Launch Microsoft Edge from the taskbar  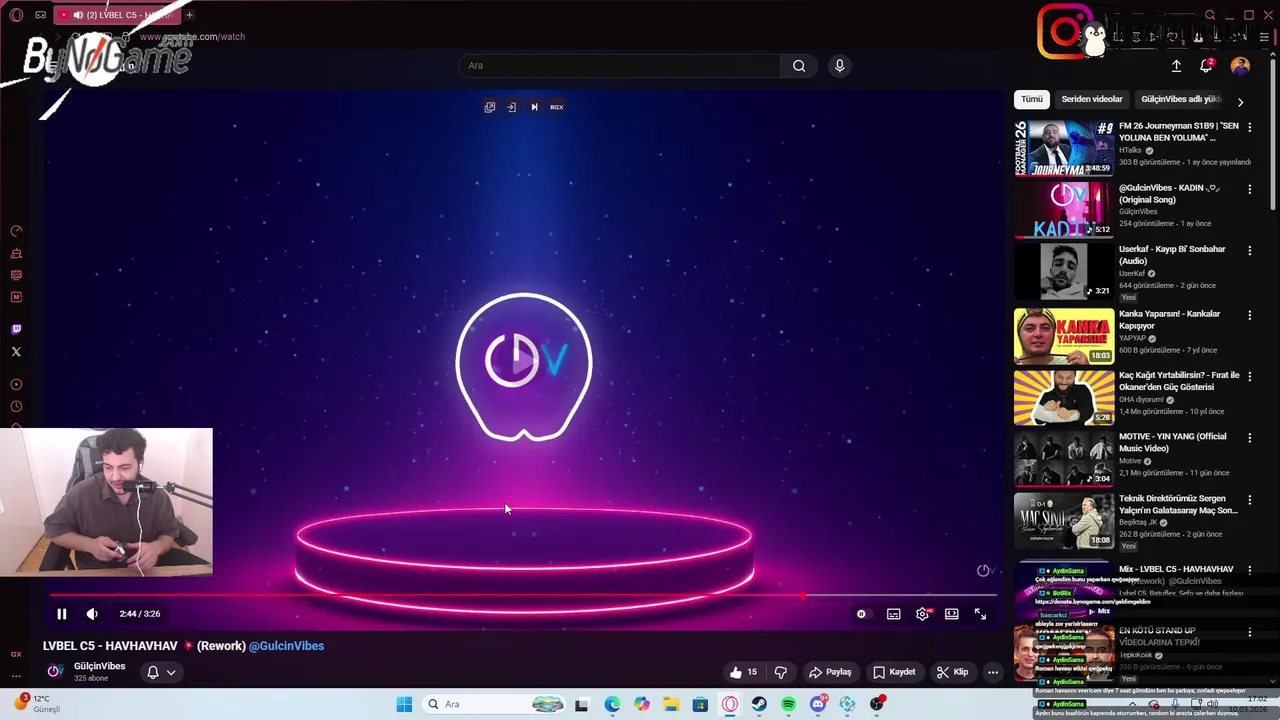612,704
